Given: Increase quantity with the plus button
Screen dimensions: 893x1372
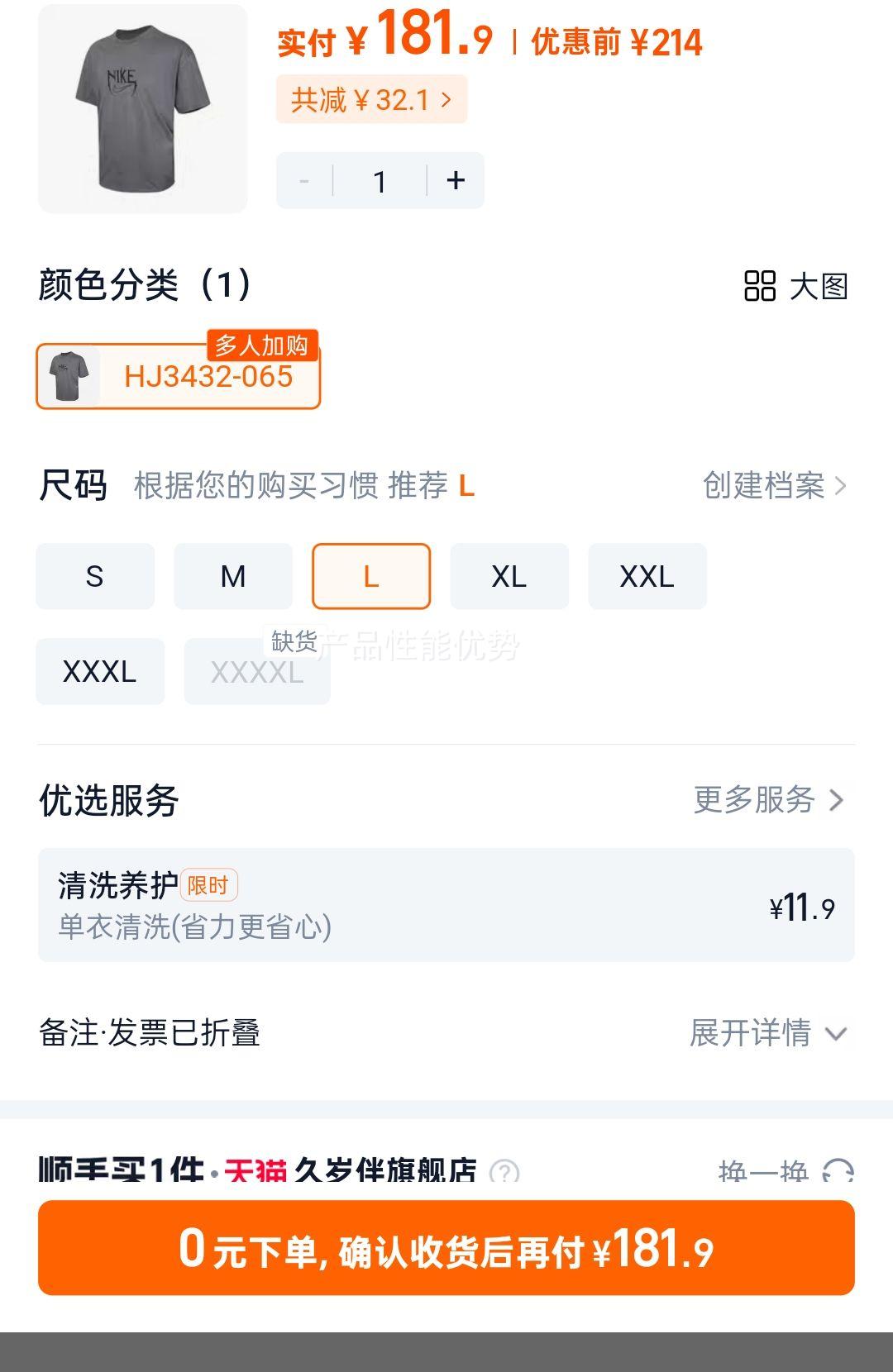Looking at the screenshot, I should 456,180.
